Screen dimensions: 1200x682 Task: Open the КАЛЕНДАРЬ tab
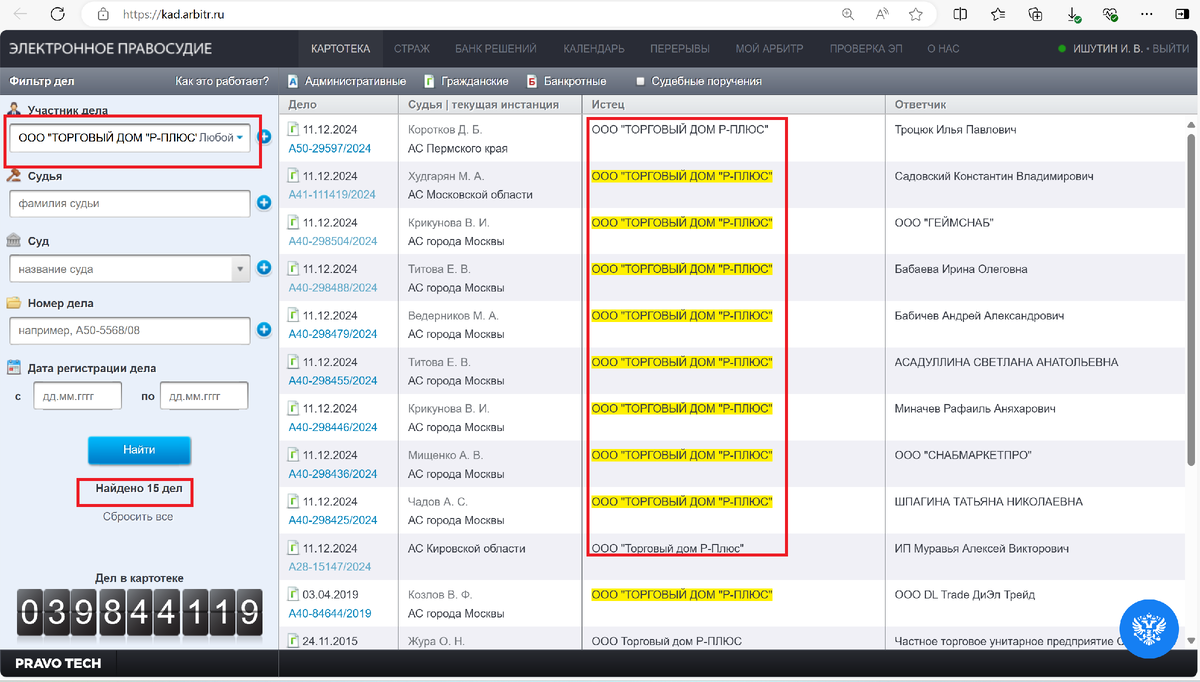[594, 49]
